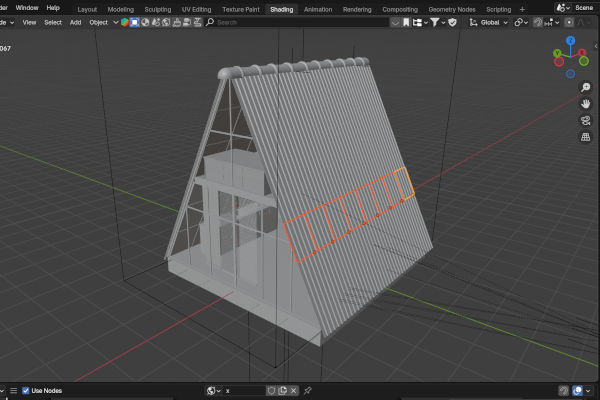Open the Window menu
This screenshot has height=400, width=600.
tap(27, 8)
